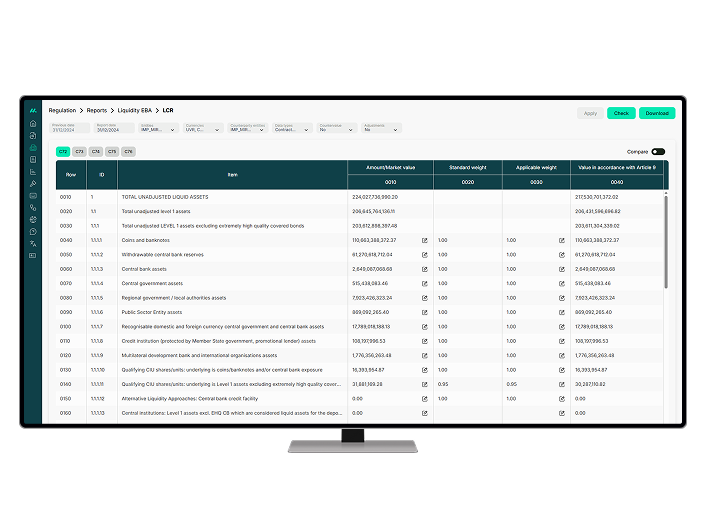The width and height of the screenshot is (705, 524).
Task: Click the Home icon in sidebar
Action: (33, 123)
